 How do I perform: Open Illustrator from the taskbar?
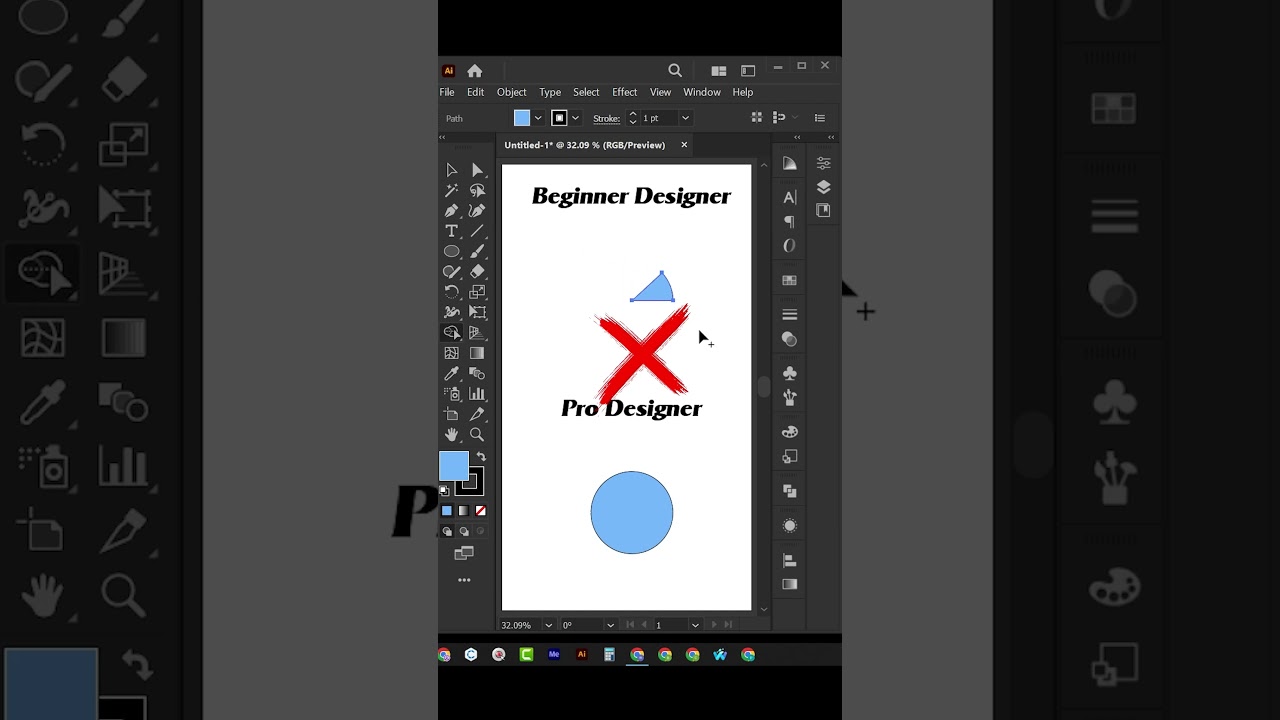click(x=581, y=655)
